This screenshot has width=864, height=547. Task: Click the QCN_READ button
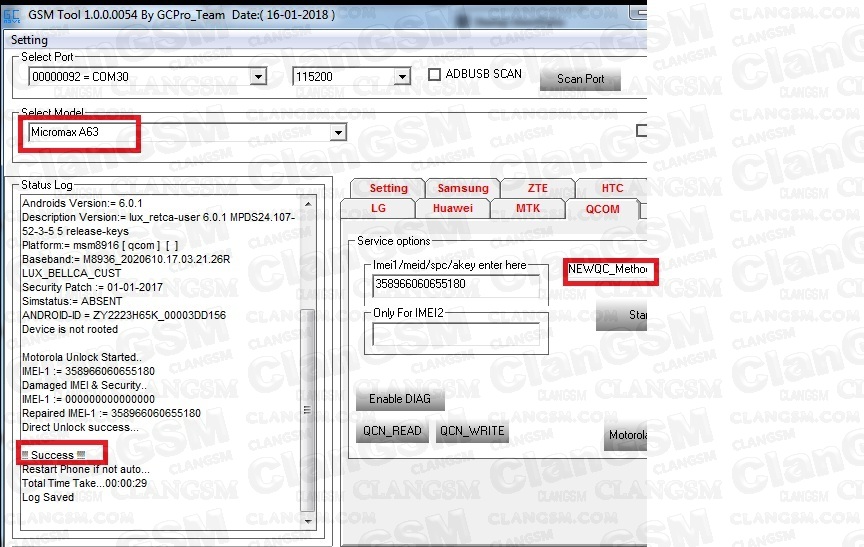[392, 431]
